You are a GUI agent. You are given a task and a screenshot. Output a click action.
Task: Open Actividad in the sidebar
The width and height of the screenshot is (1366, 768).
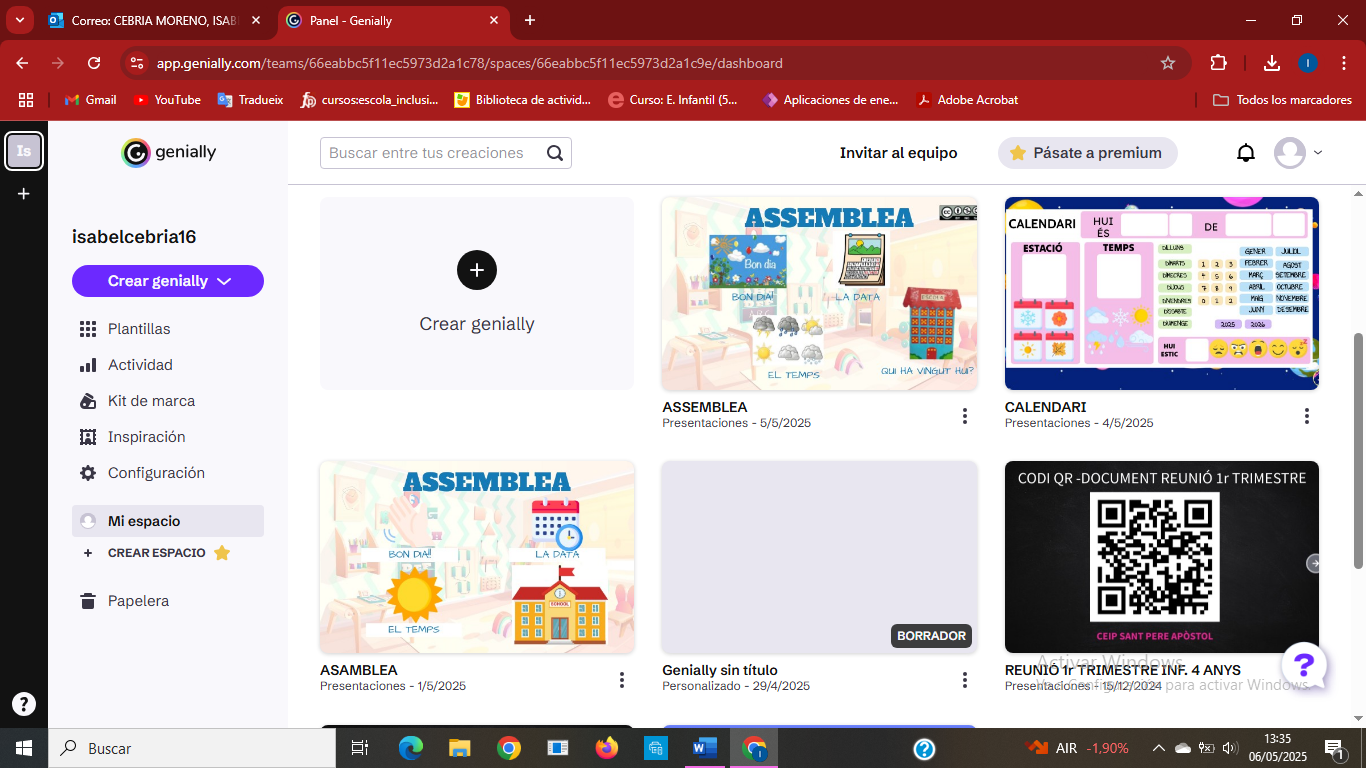140,365
